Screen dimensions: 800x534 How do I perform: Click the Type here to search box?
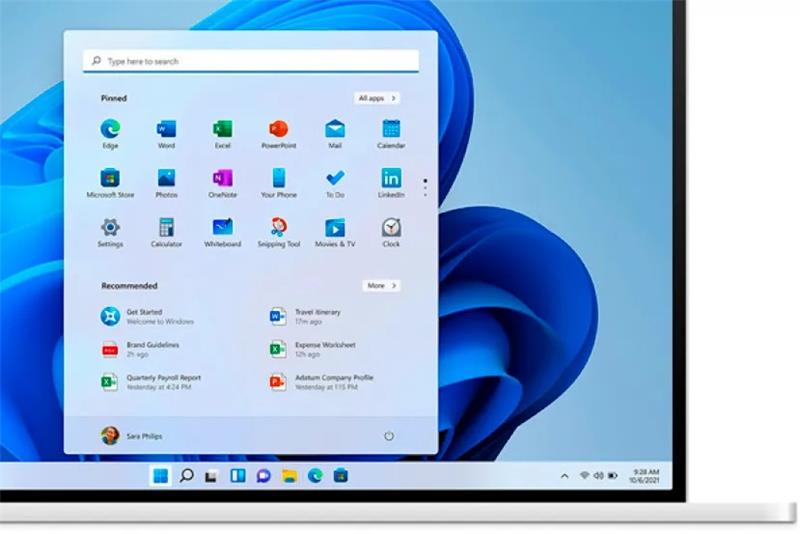(251, 61)
